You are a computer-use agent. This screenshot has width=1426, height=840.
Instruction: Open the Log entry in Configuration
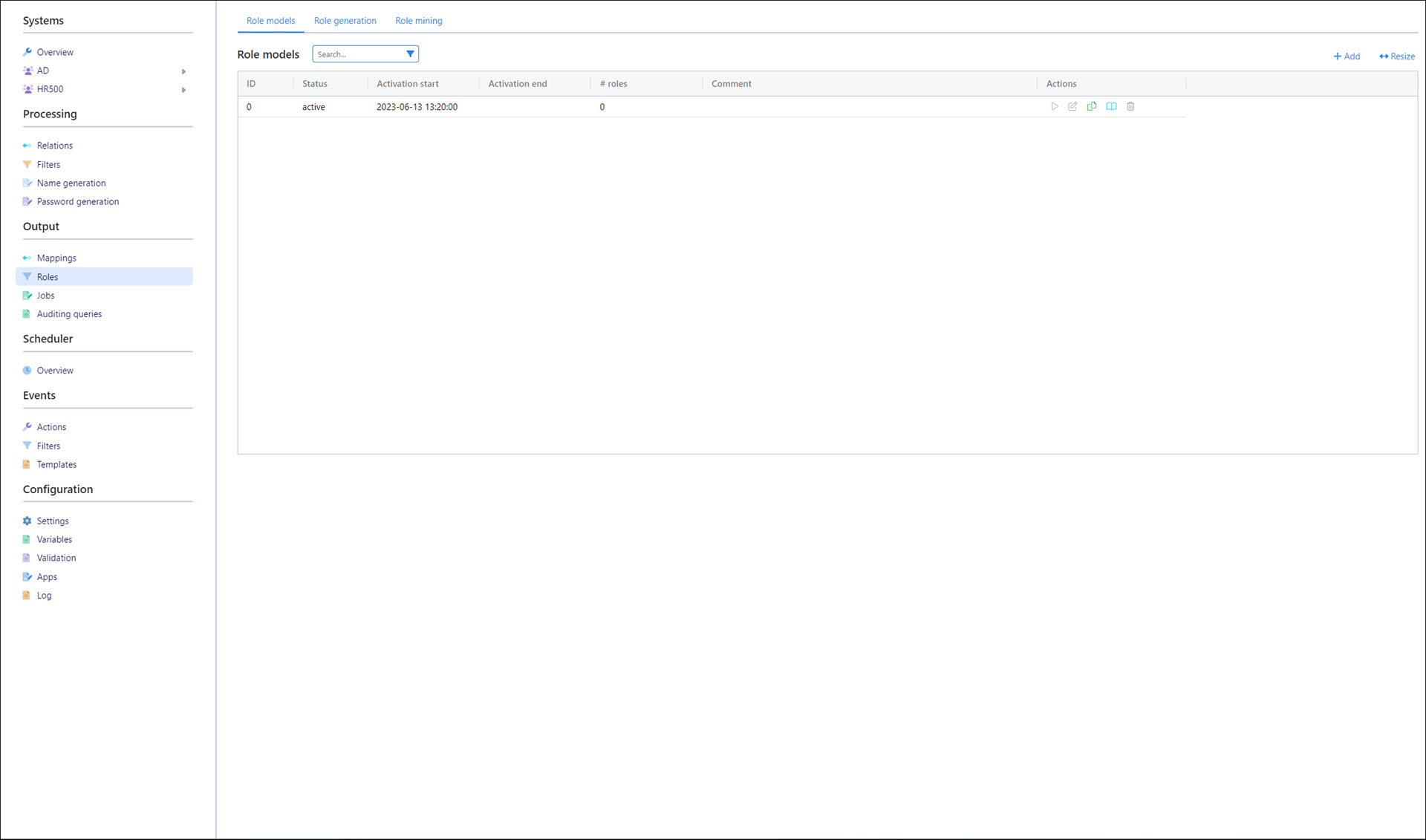(44, 595)
